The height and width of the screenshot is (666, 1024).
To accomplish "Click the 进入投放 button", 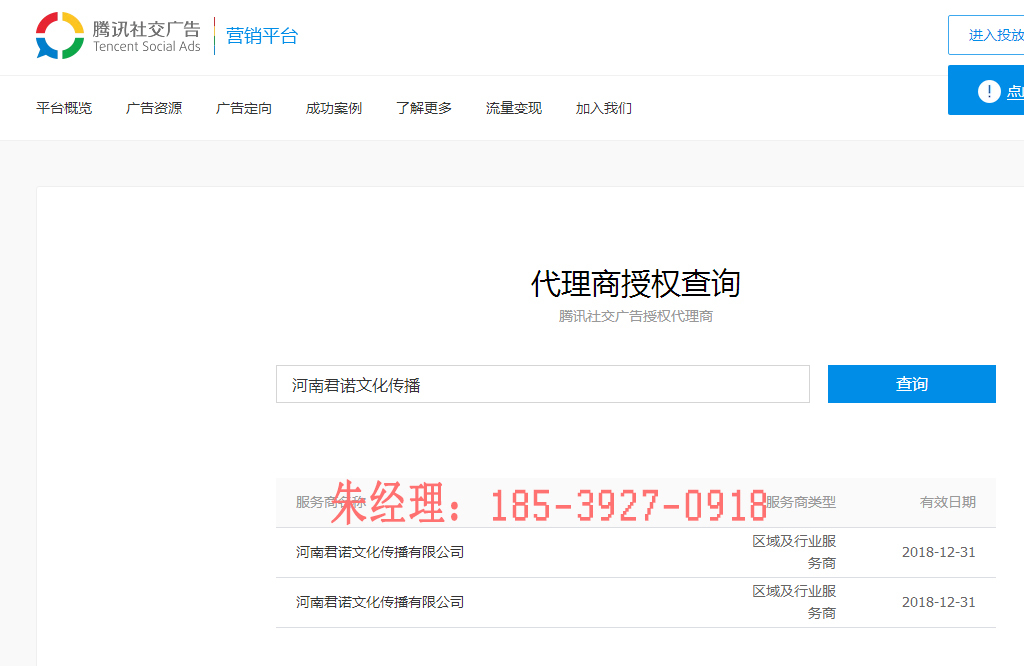I will (x=986, y=35).
